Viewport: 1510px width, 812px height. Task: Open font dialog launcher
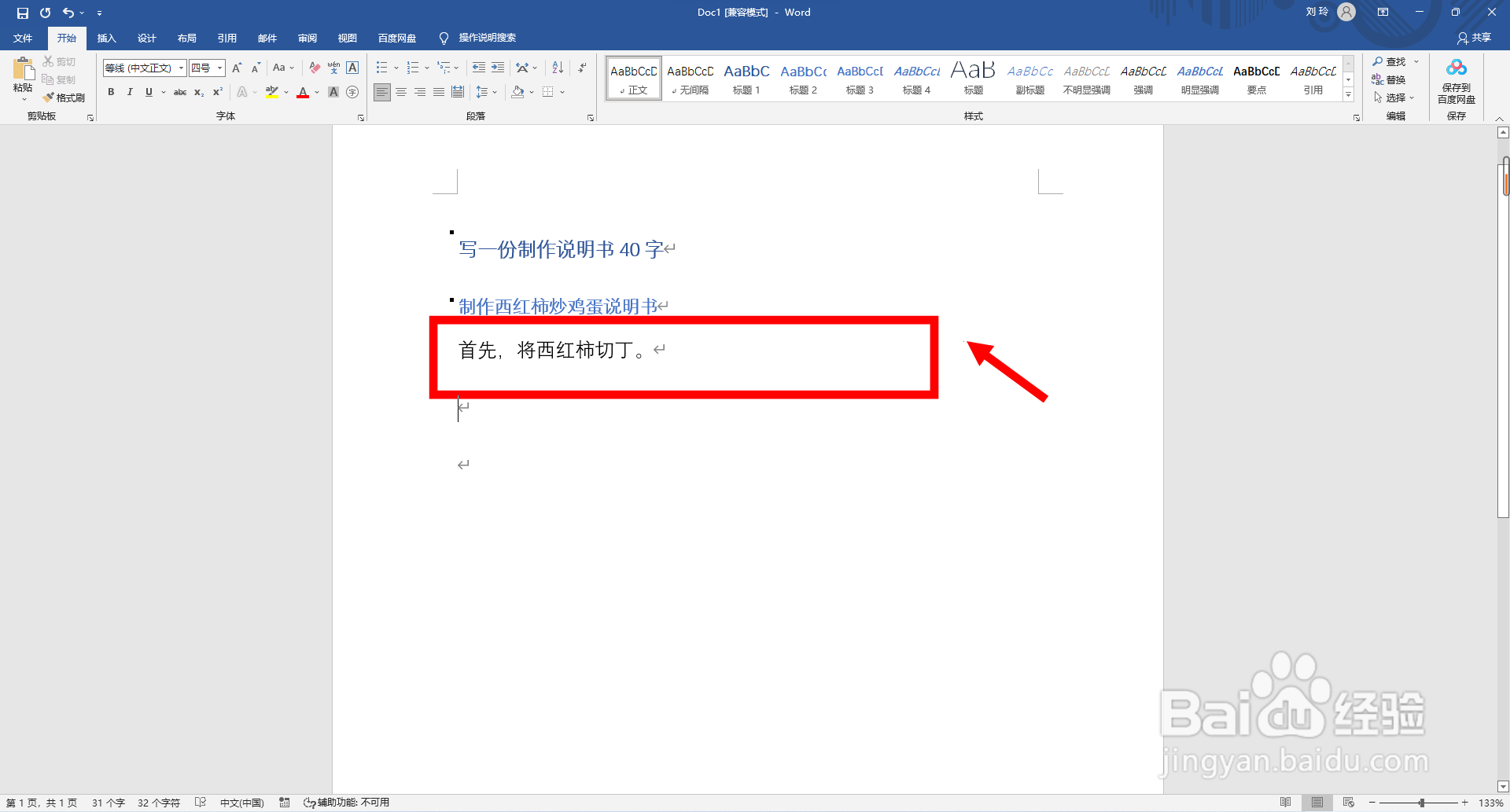point(361,118)
